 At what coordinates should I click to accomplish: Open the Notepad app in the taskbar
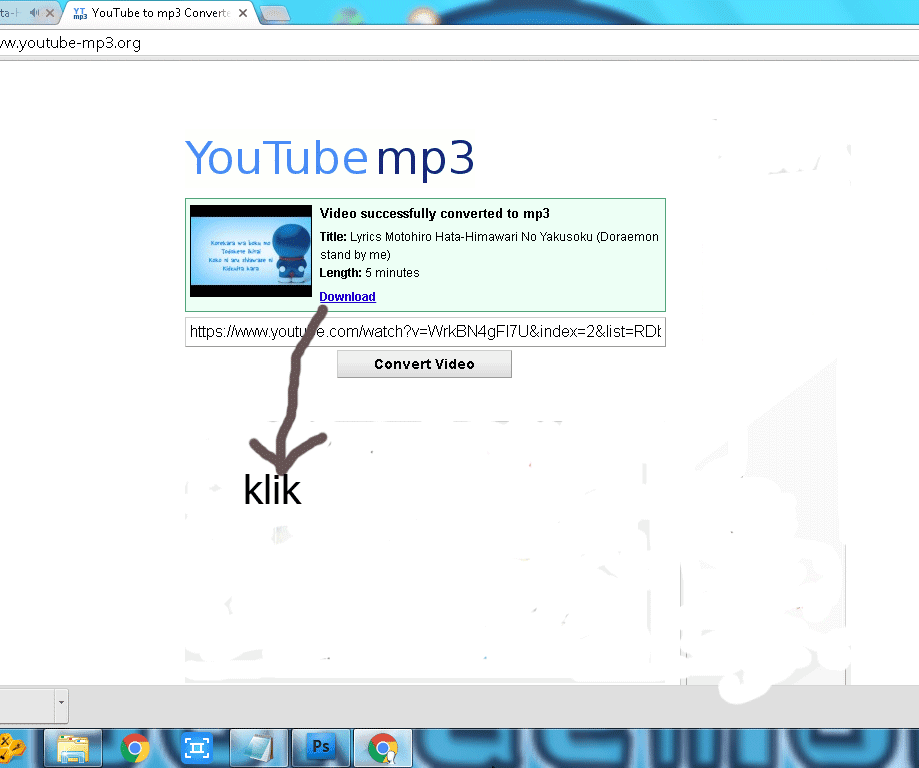click(x=259, y=748)
